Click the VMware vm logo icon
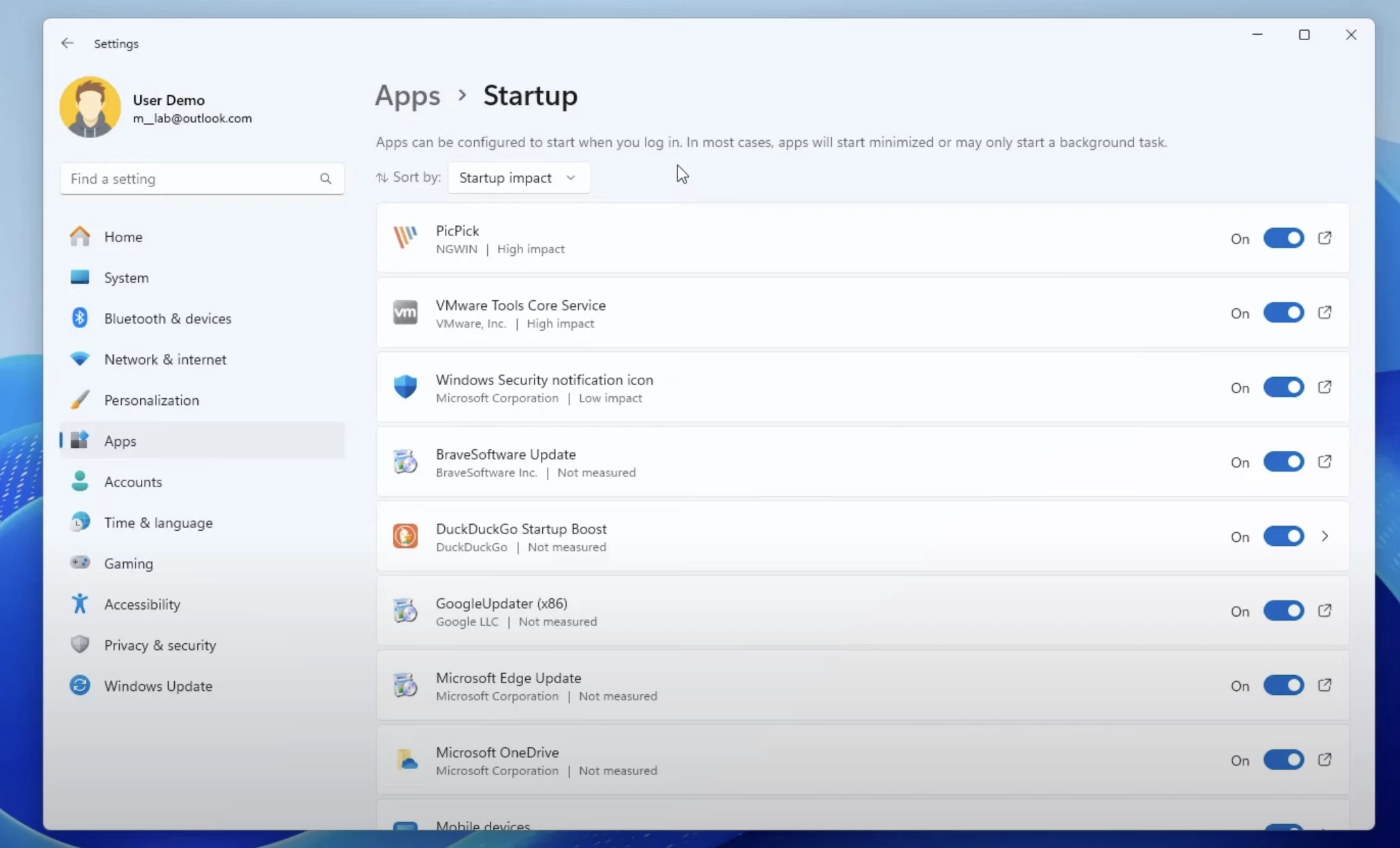 click(405, 312)
